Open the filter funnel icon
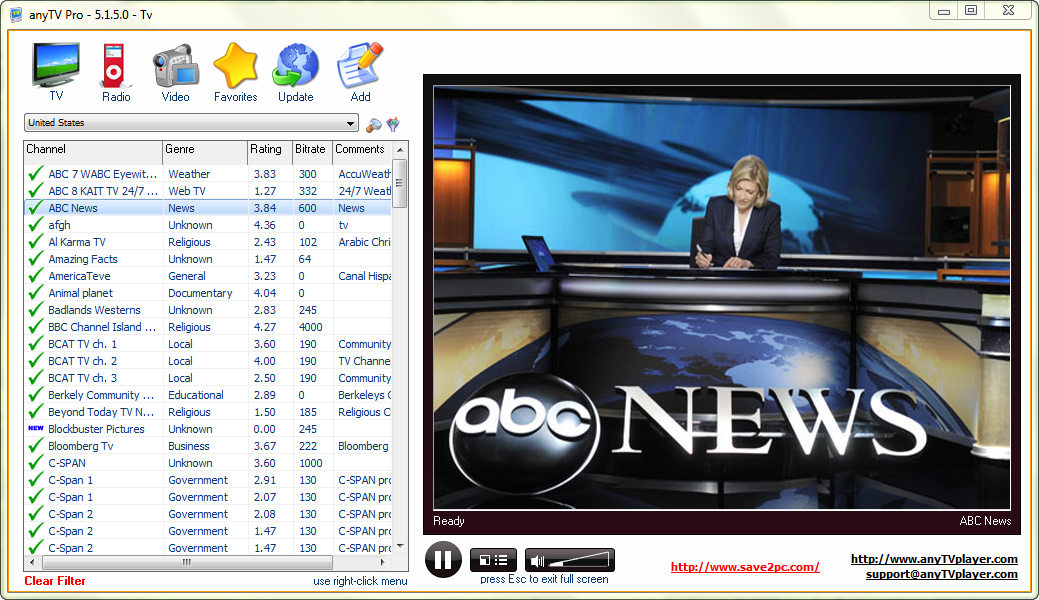Viewport: 1039px width, 600px height. click(x=391, y=123)
